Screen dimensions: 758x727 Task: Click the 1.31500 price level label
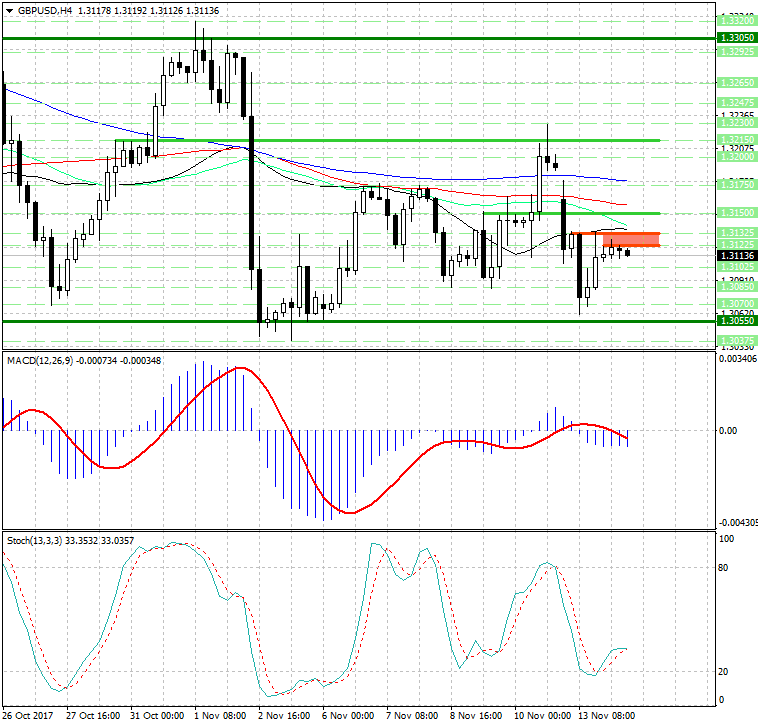click(736, 213)
